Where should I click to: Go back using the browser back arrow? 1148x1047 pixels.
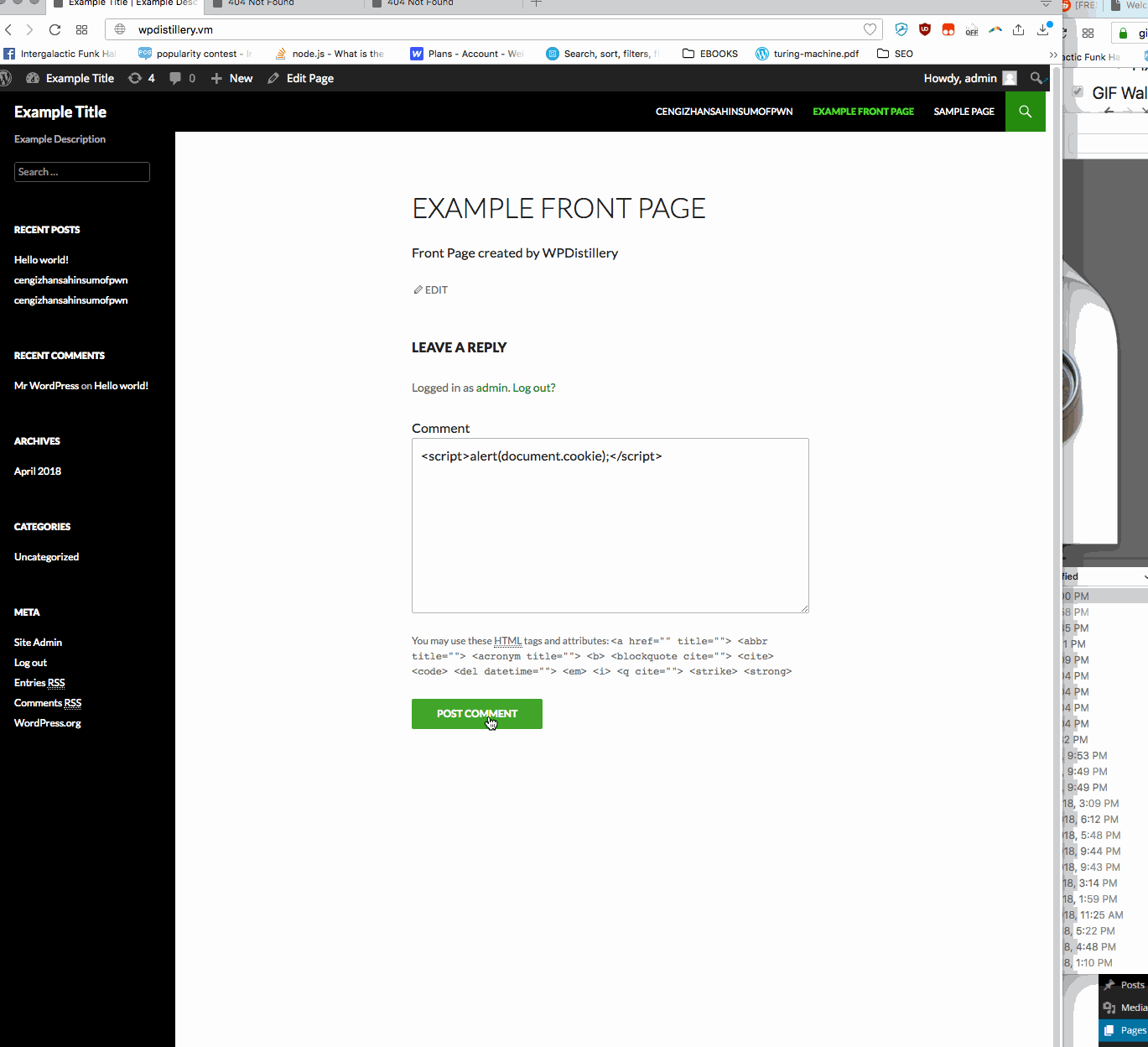(x=8, y=29)
